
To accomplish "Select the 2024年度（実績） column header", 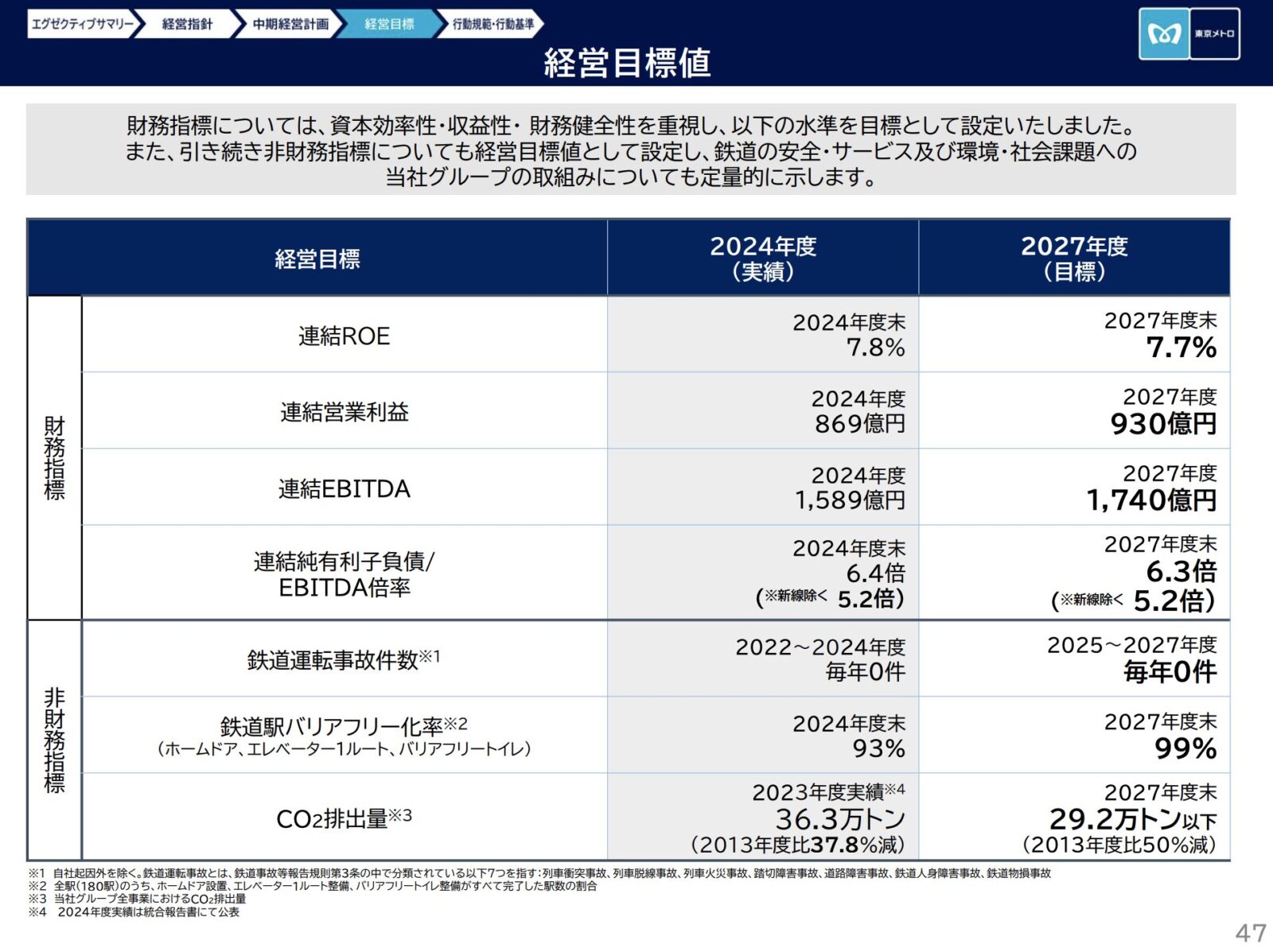I will [x=762, y=258].
